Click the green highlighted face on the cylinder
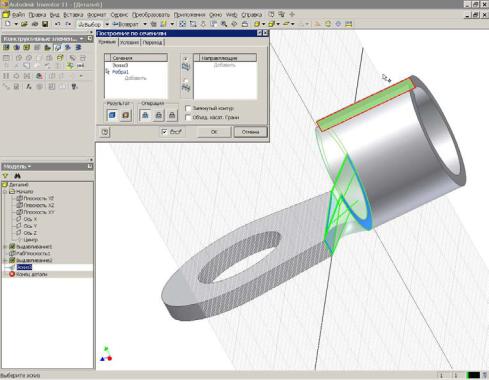This screenshot has width=489, height=380. pyautogui.click(x=365, y=104)
